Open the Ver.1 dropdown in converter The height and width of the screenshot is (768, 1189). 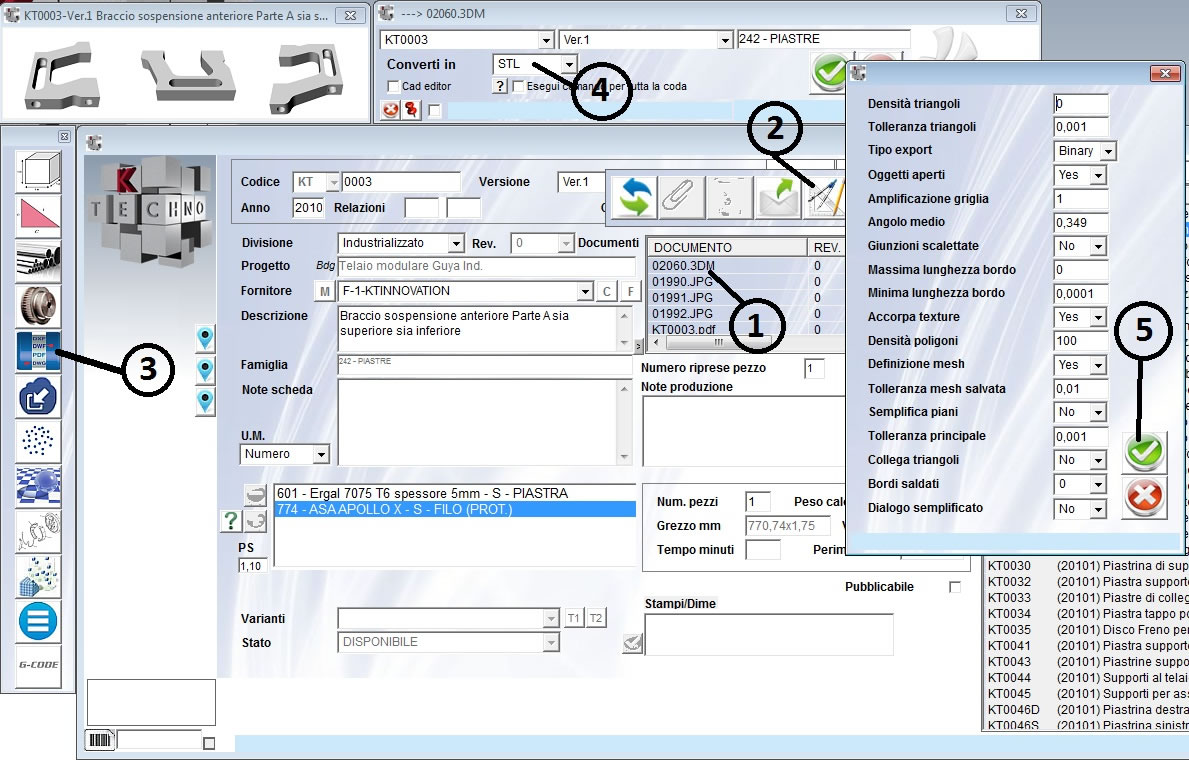point(725,39)
